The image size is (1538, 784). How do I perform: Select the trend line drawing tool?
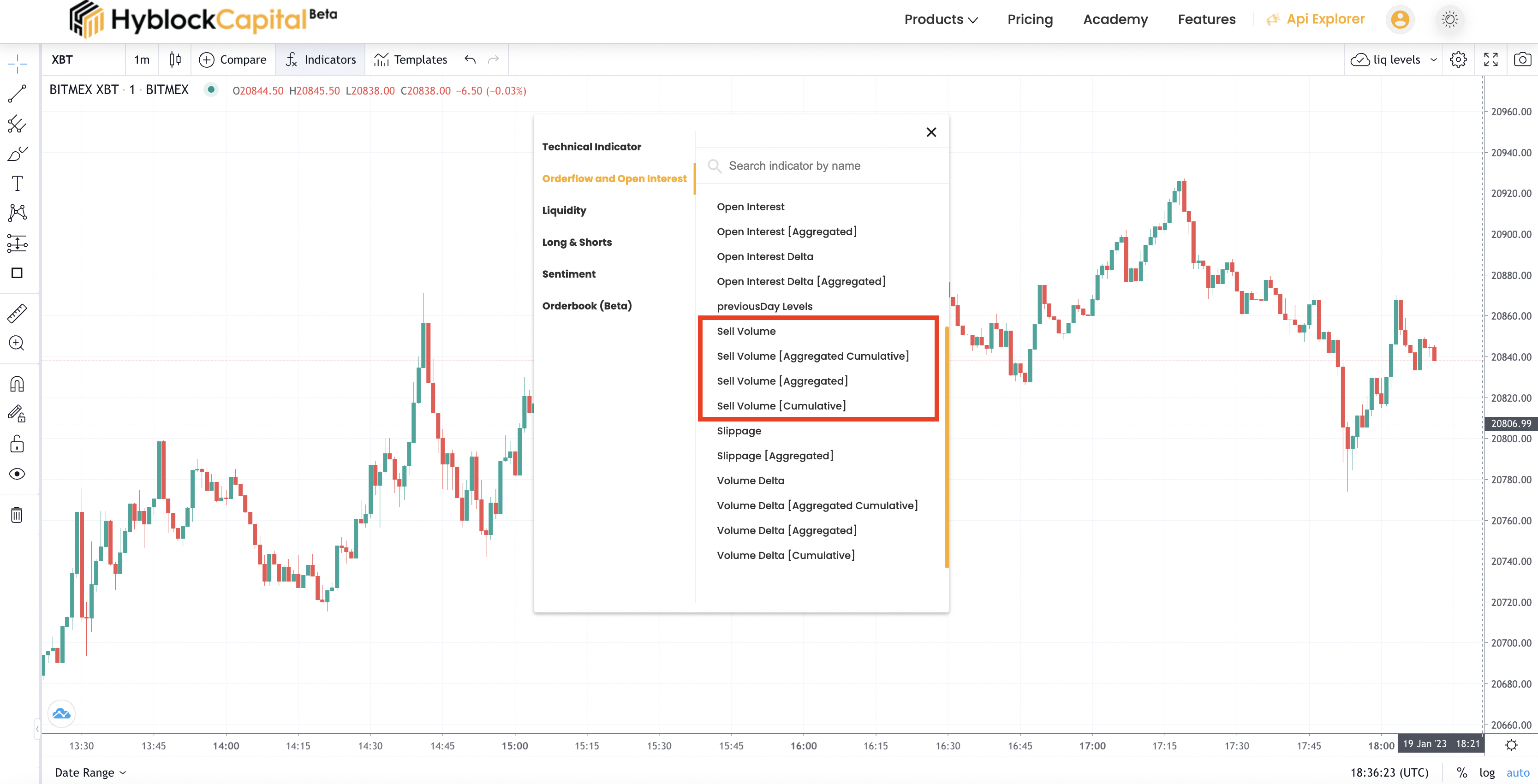pos(17,93)
